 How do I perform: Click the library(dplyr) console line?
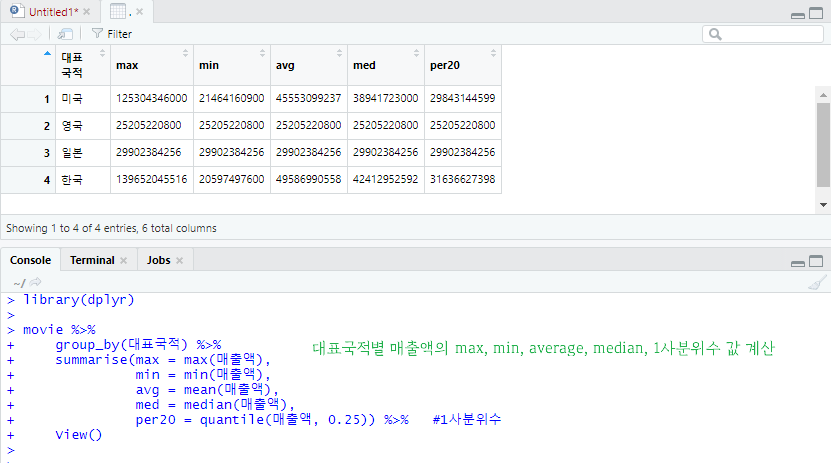coord(78,300)
